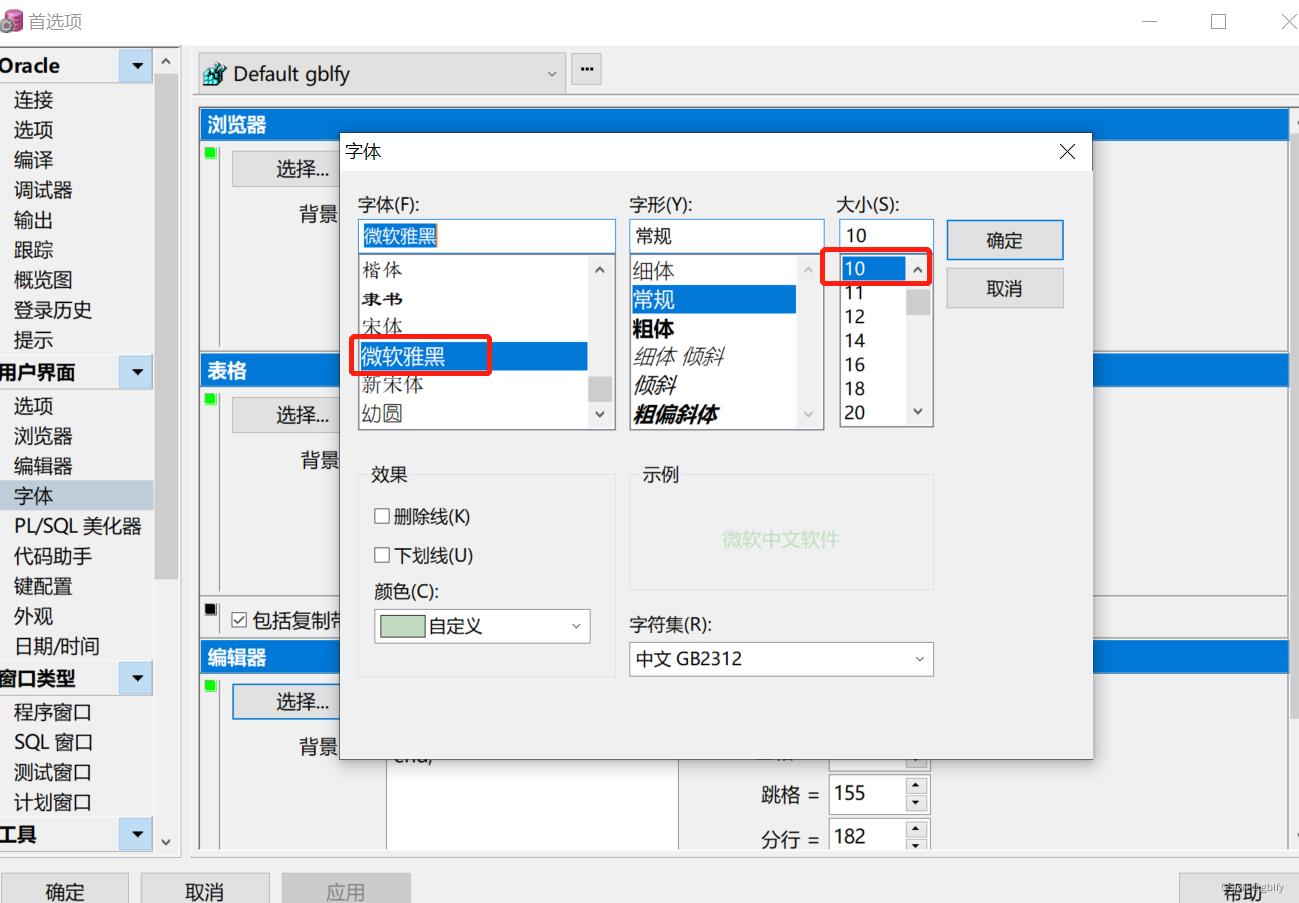Click the sidebar scroll-down arrow

coord(166,842)
